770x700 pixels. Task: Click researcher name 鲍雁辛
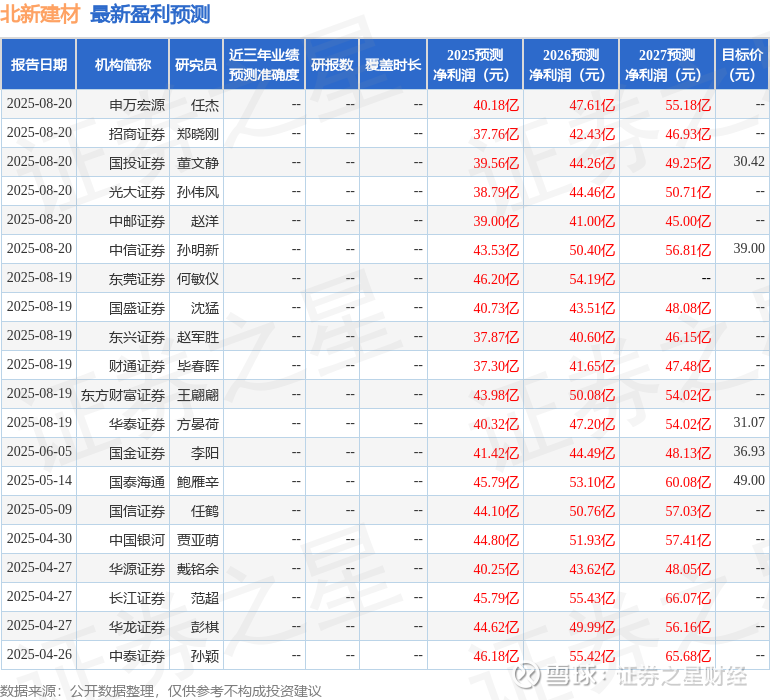pyautogui.click(x=198, y=482)
